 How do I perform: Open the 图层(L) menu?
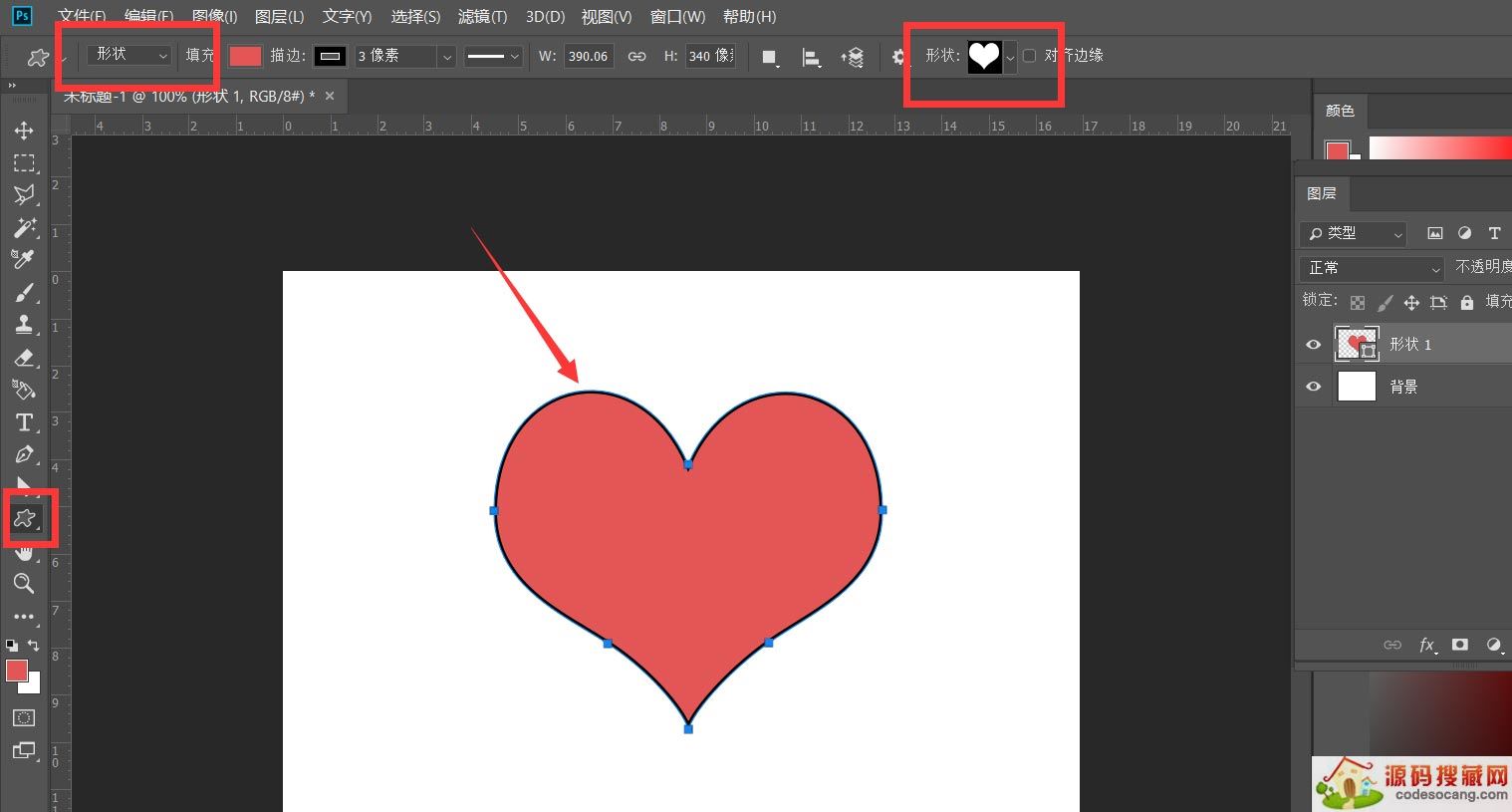click(x=280, y=16)
